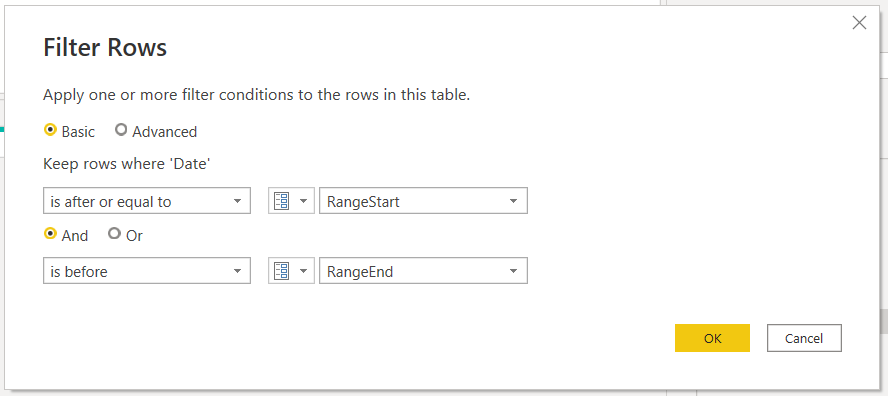Click the parameter type icon beside RangeEnd
Screen dimensions: 888x396
(x=281, y=271)
